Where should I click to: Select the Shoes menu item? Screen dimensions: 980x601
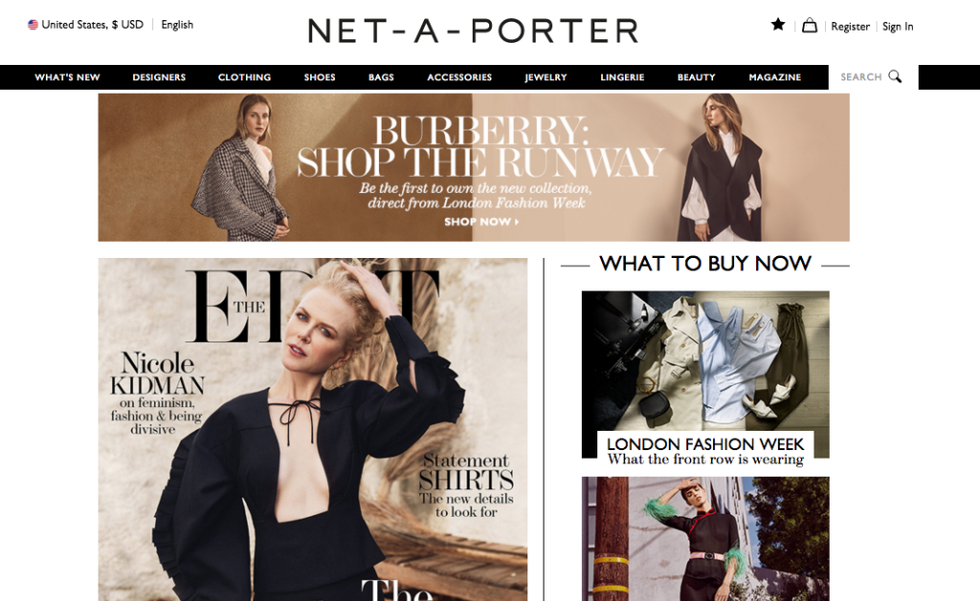[319, 77]
